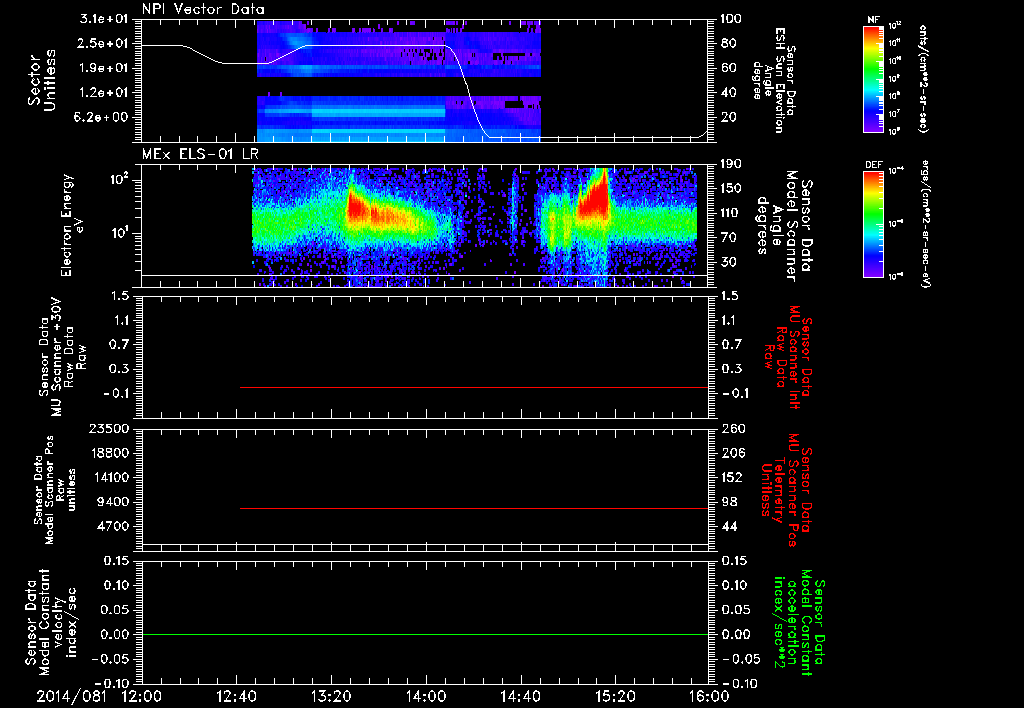Click the "1.9e+01" sector tick label
The height and width of the screenshot is (708, 1024).
tap(106, 68)
